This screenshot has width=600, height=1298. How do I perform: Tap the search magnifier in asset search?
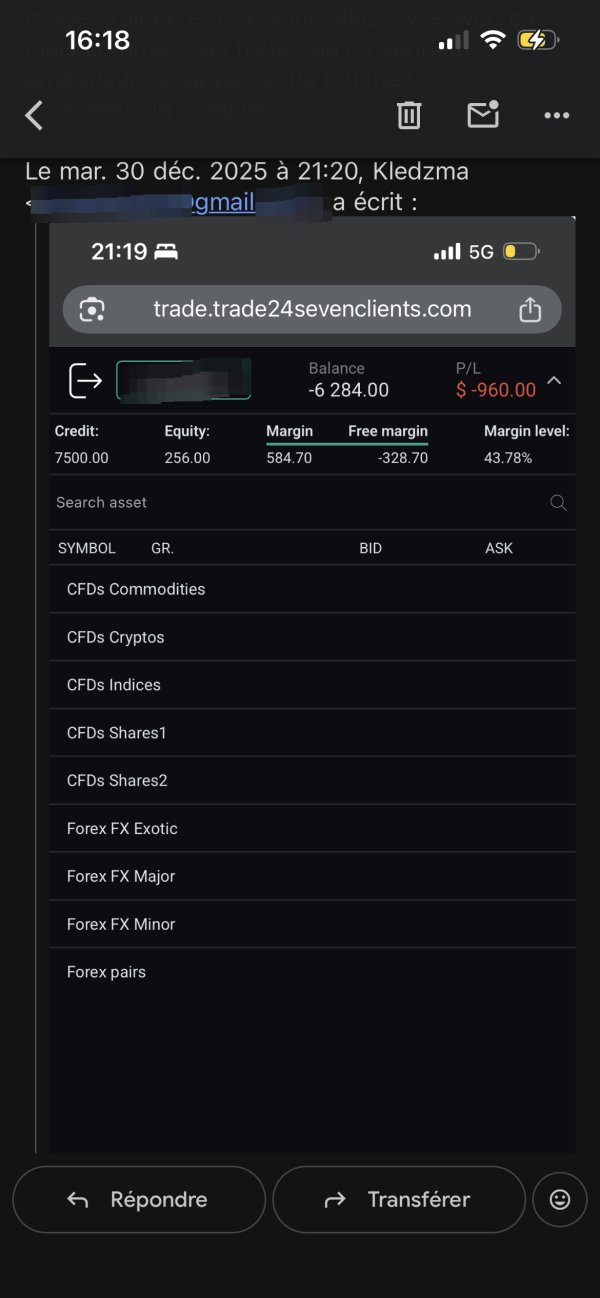[x=559, y=503]
